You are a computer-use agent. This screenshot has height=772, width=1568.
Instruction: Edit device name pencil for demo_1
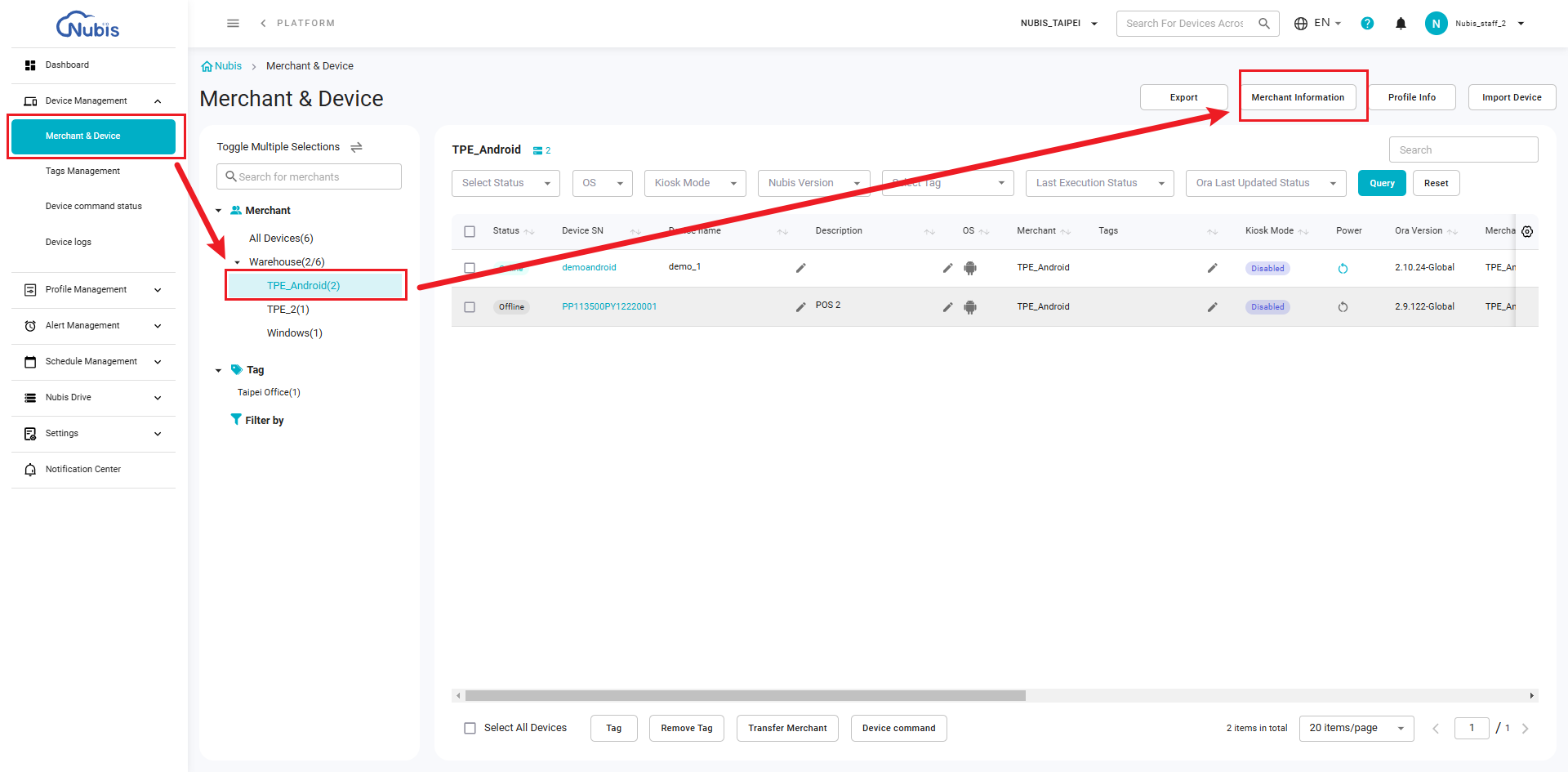tap(801, 268)
